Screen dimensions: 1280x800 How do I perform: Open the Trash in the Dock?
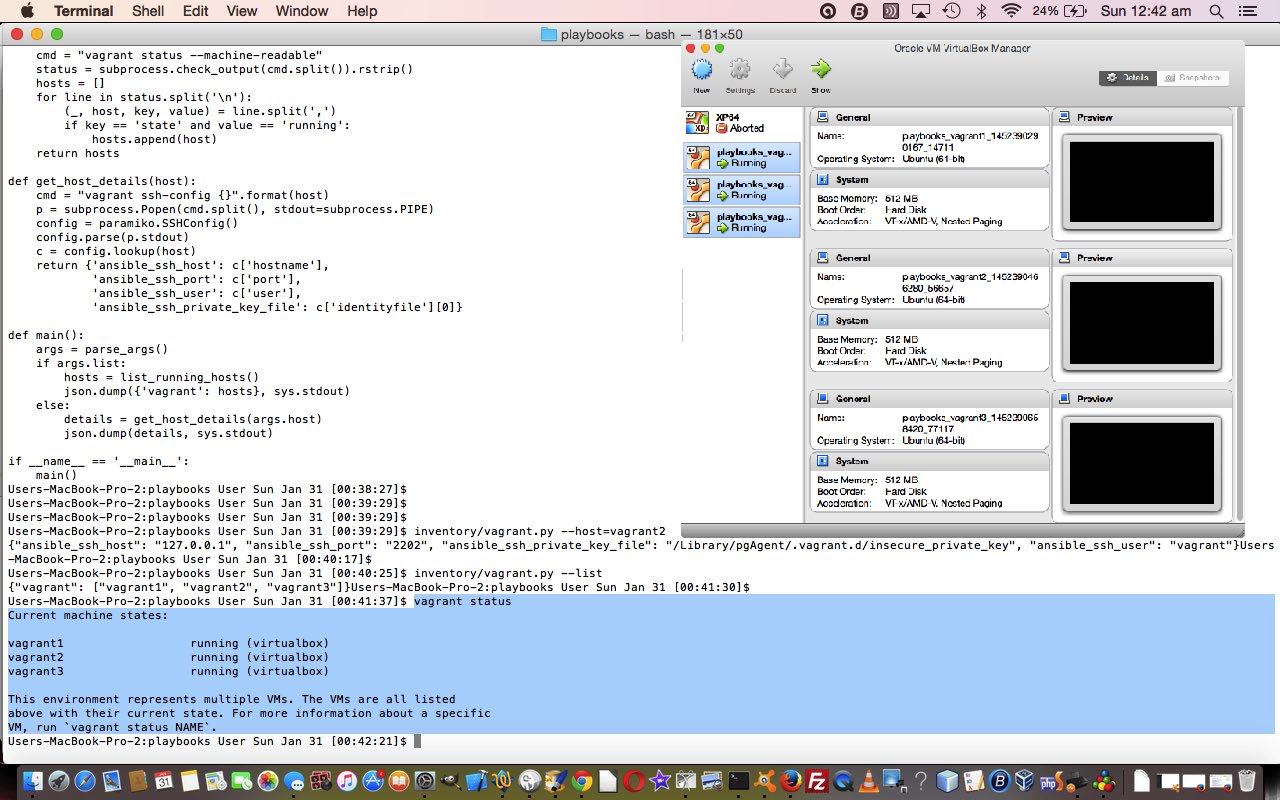coord(1246,779)
